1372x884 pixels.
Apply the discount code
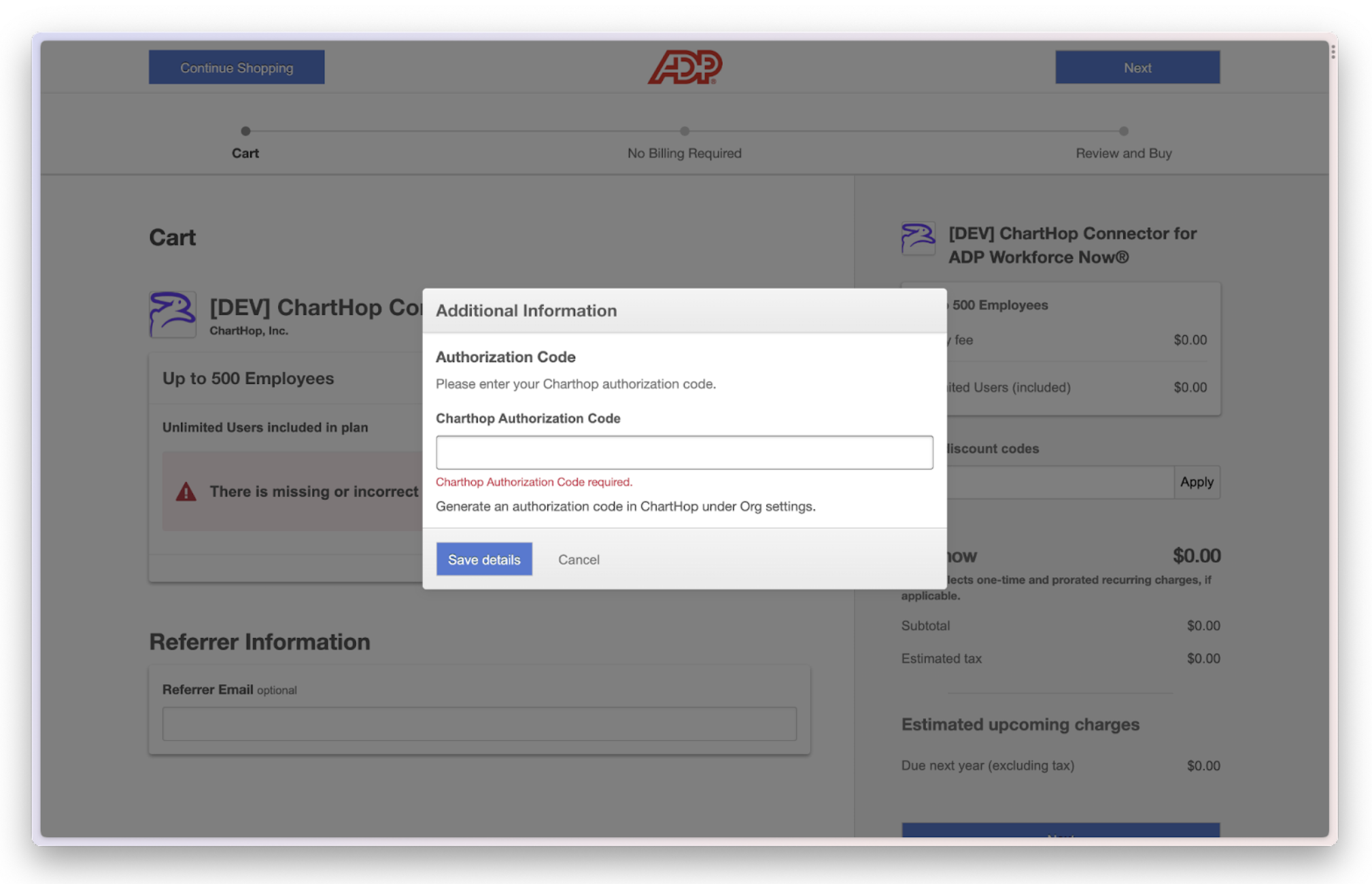(1197, 482)
